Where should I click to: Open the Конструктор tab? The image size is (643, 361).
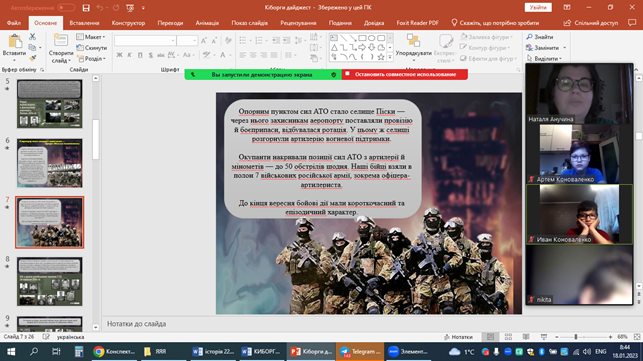coord(128,23)
